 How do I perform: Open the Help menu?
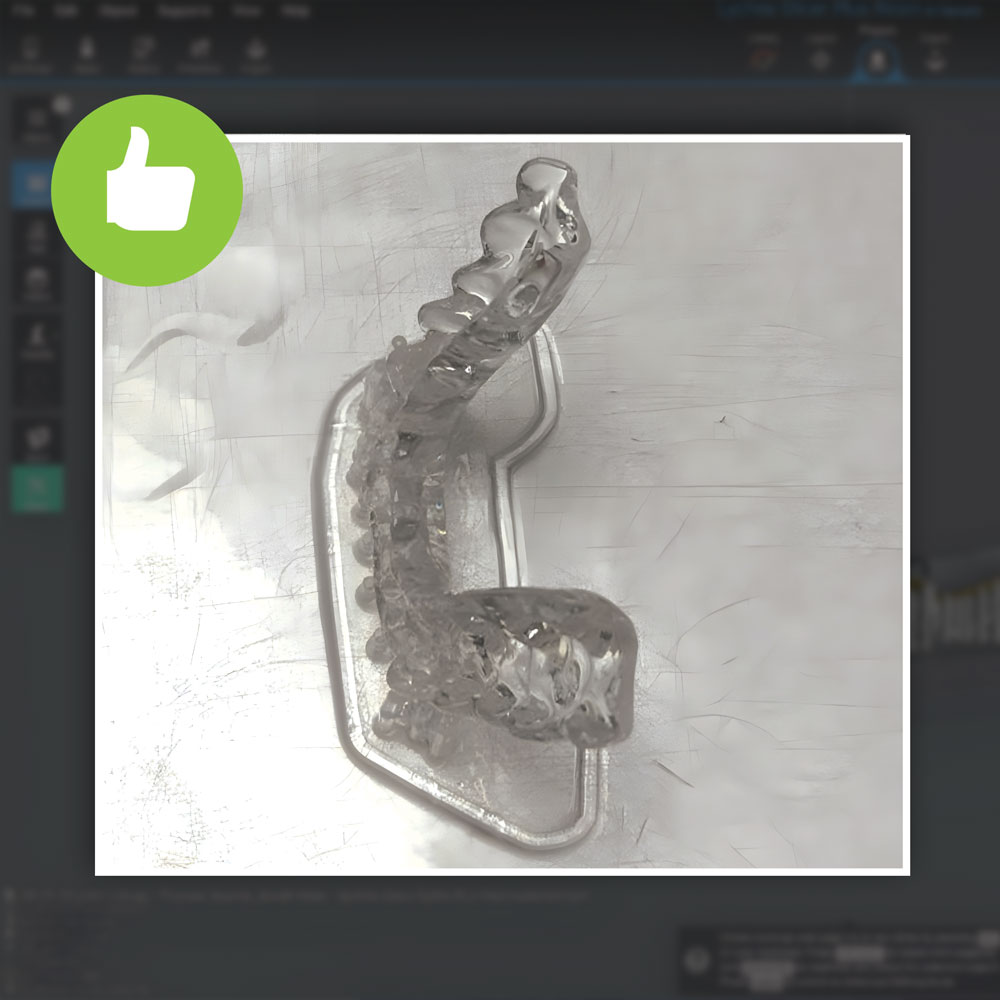[x=295, y=11]
